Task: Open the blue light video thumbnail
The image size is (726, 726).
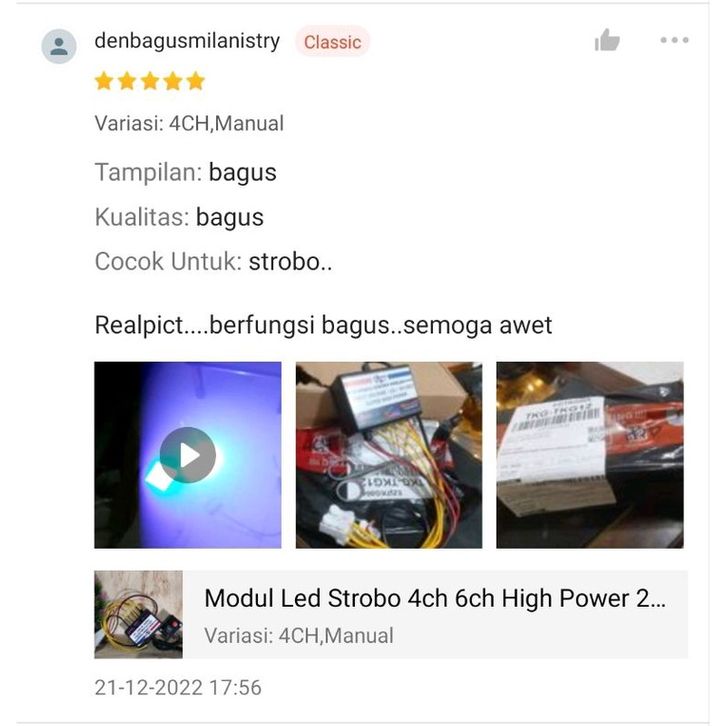Action: point(188,455)
